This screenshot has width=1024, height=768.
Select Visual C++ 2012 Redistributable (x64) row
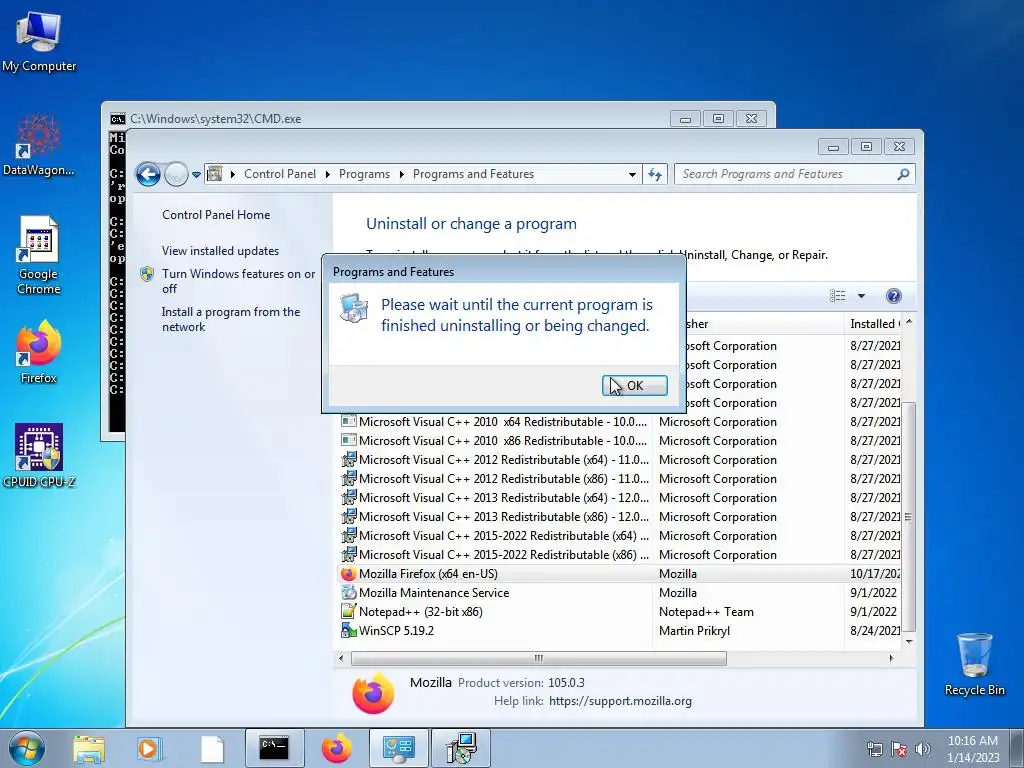point(619,460)
